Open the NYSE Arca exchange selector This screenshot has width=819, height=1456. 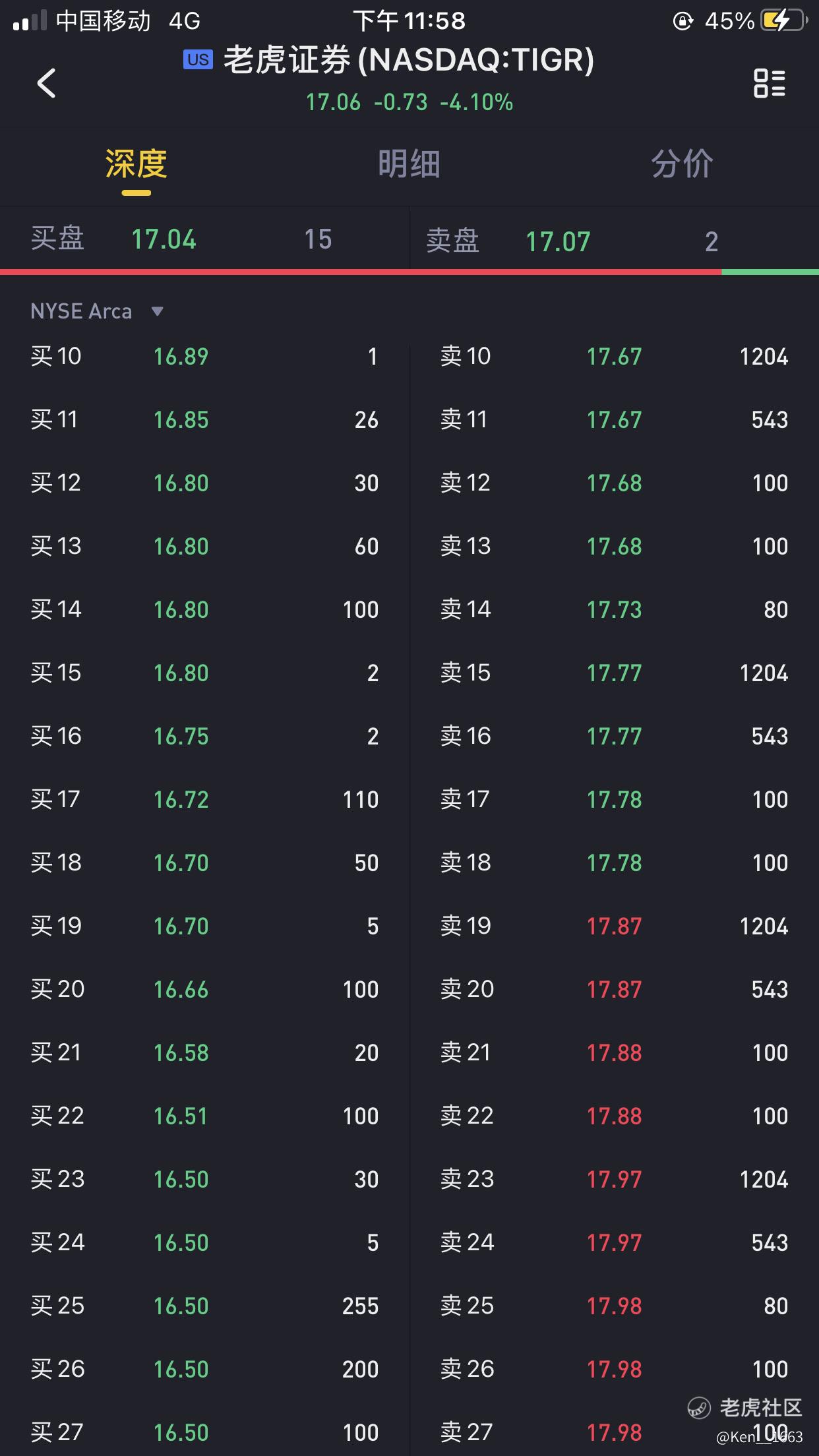click(96, 311)
